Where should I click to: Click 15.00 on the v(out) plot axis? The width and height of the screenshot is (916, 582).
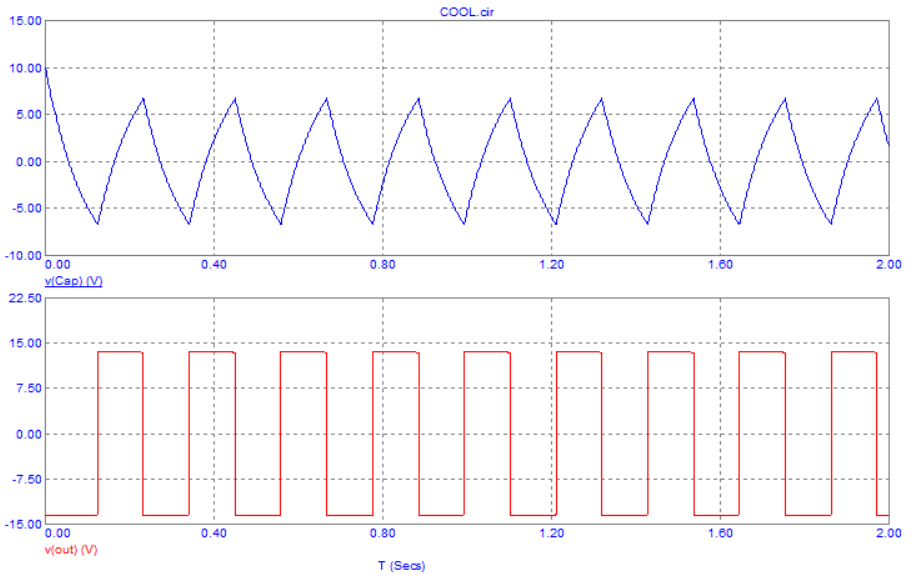click(x=26, y=344)
